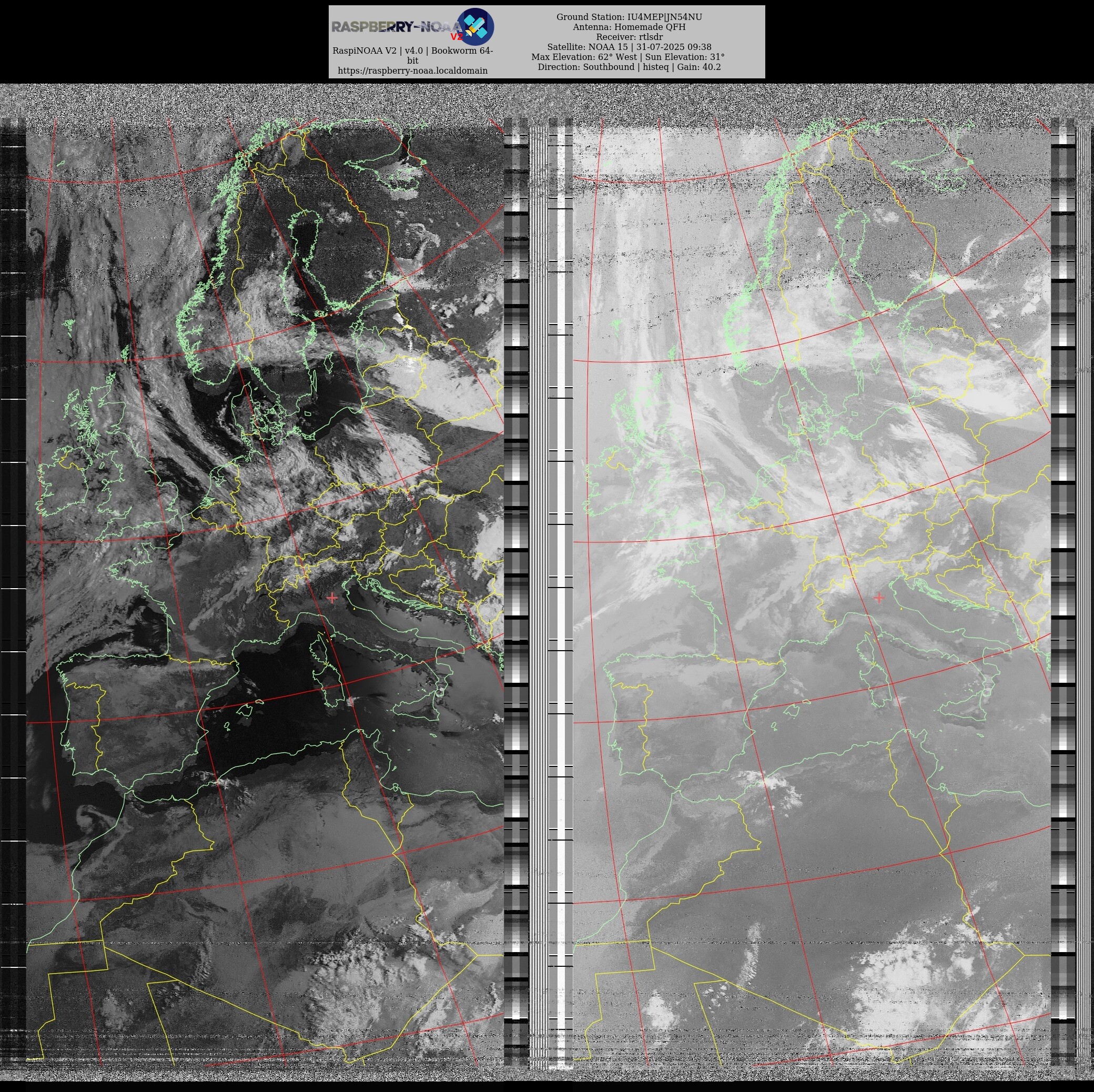1094x1092 pixels.
Task: Select the 'RaspiNOAA V2 | v4.0 | Bookworm 64-' text
Action: [x=413, y=50]
